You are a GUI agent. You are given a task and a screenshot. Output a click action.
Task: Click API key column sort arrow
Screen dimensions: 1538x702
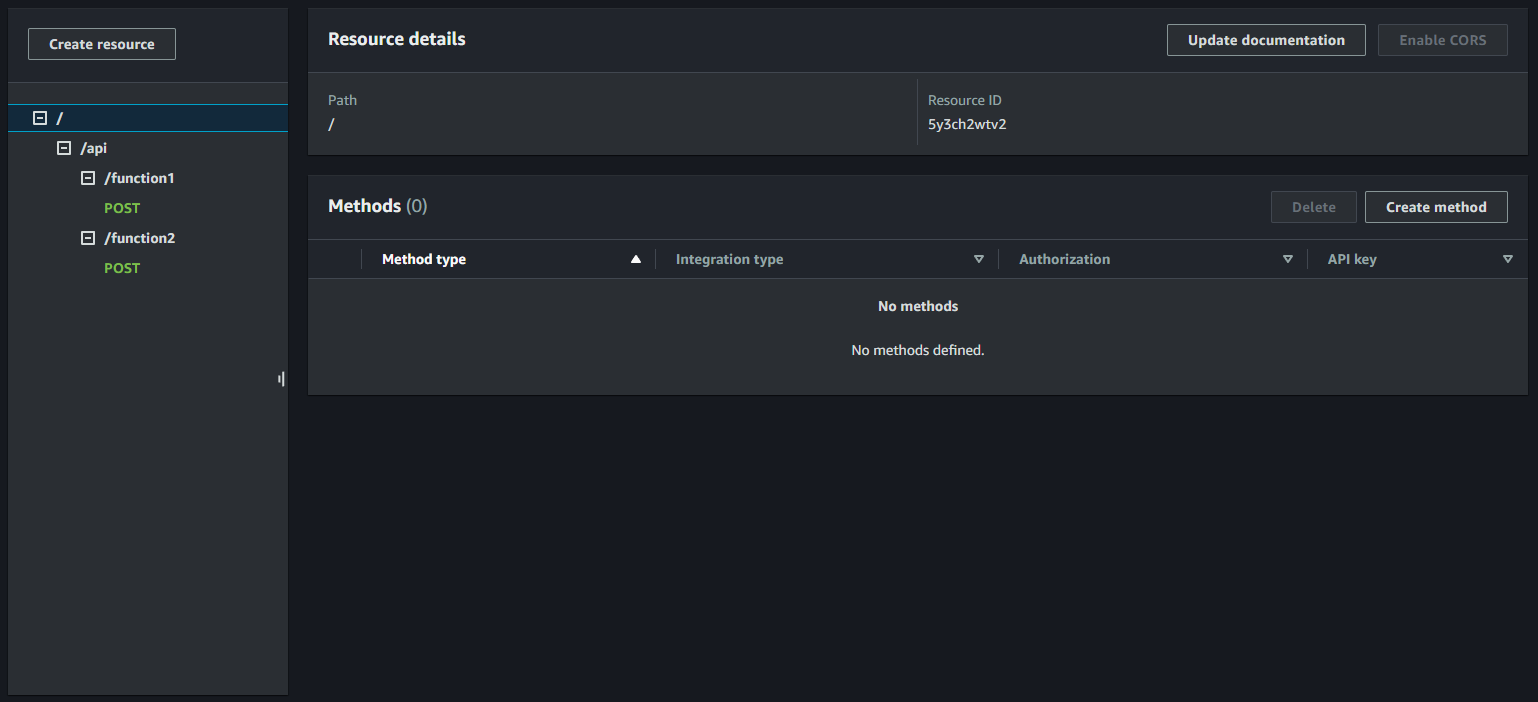click(1507, 259)
